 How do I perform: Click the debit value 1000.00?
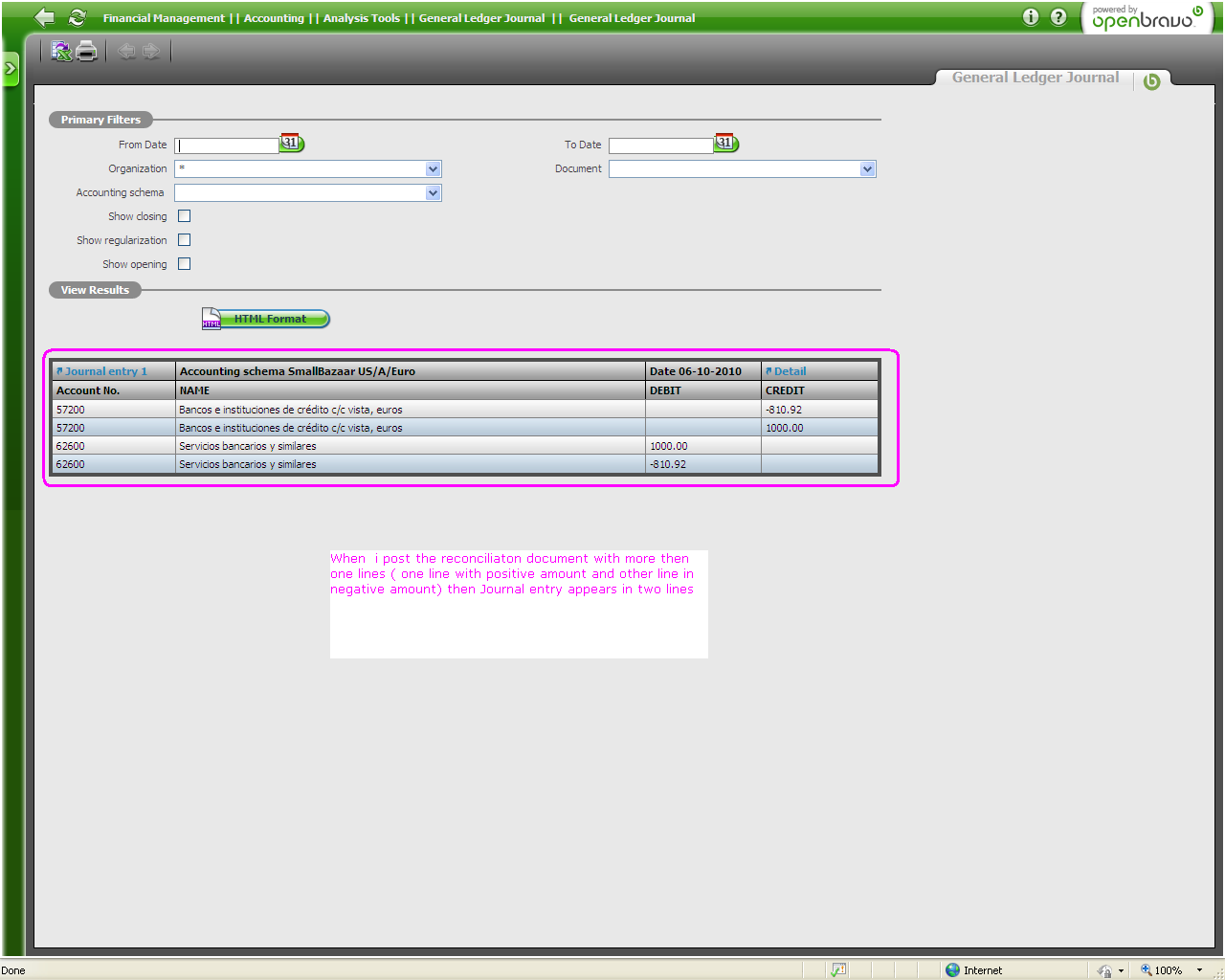coord(668,446)
